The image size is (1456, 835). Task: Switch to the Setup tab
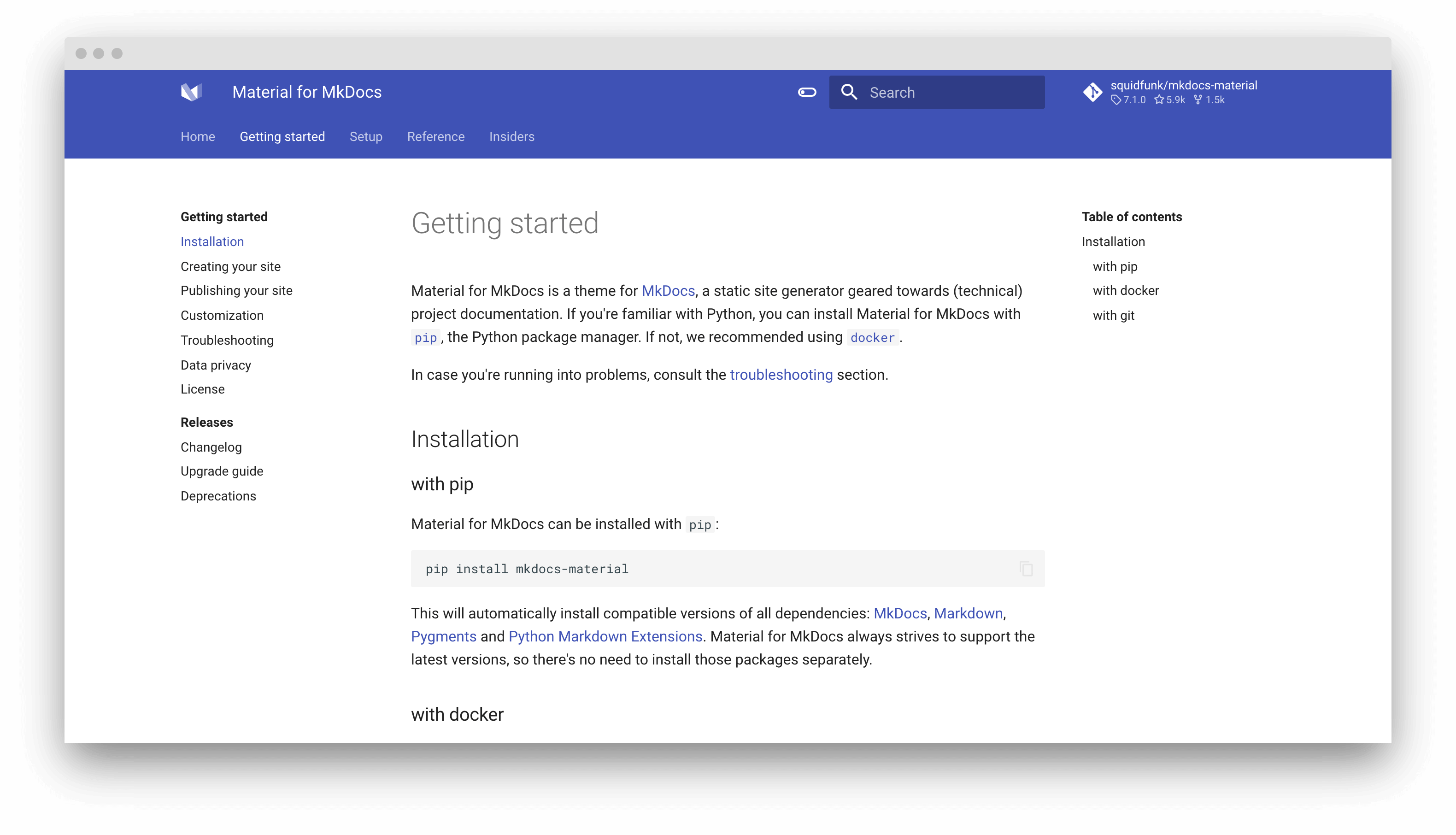366,136
